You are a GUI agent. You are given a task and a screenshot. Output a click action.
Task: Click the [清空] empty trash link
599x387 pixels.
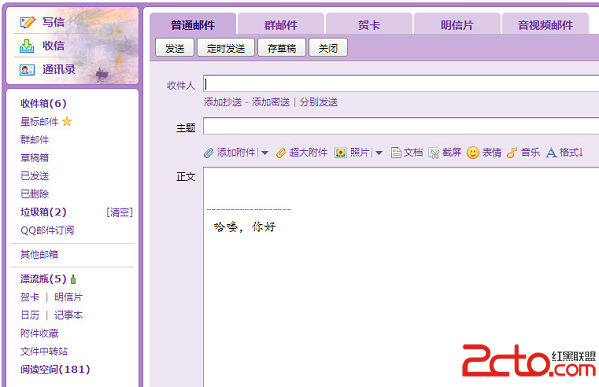pyautogui.click(x=120, y=212)
